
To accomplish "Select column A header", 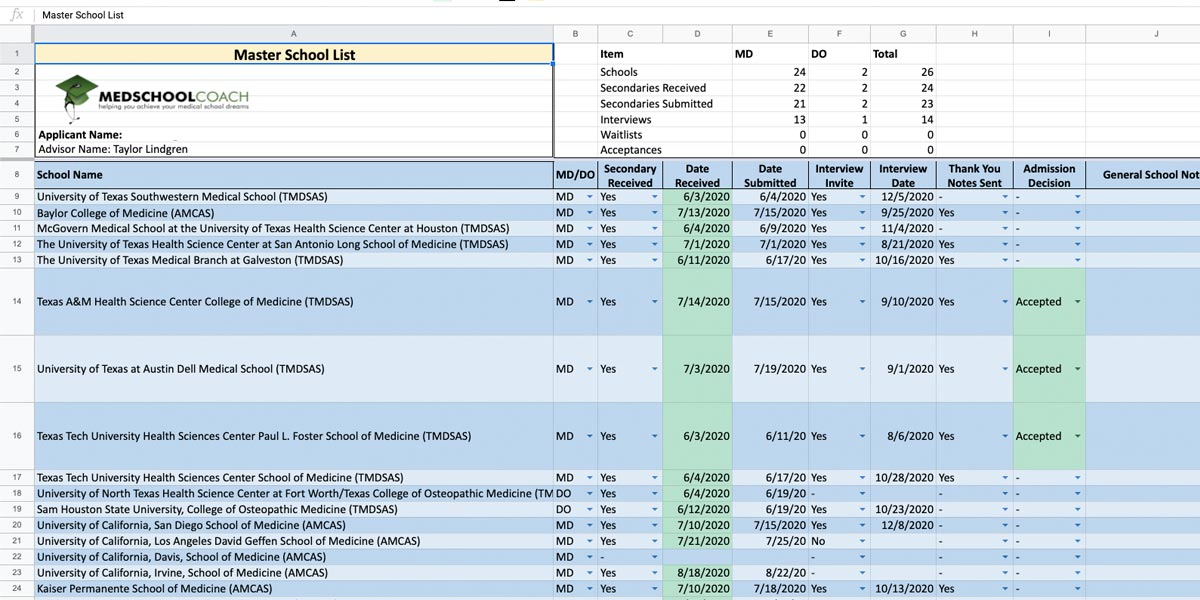I will pos(294,34).
